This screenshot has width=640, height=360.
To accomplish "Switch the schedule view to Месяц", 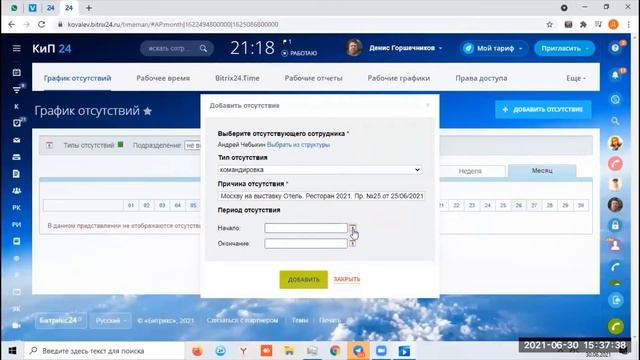I will pos(542,171).
